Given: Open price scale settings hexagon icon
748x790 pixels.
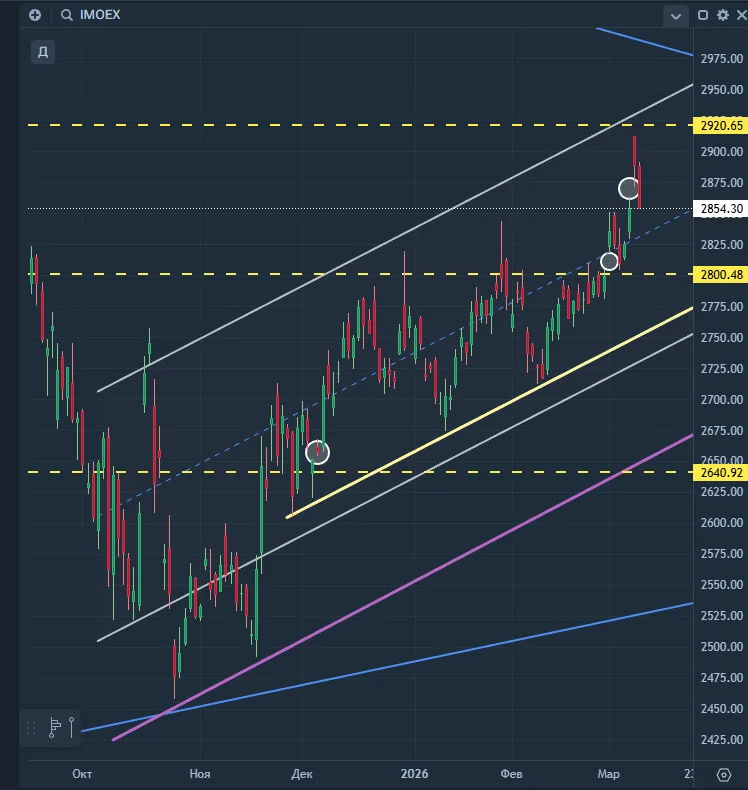Looking at the screenshot, I should point(723,774).
